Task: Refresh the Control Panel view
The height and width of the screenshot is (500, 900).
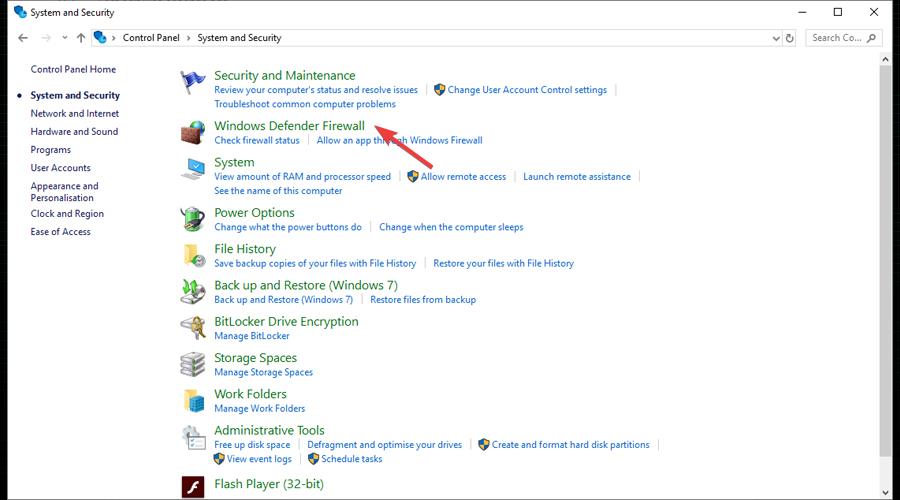Action: tap(790, 38)
